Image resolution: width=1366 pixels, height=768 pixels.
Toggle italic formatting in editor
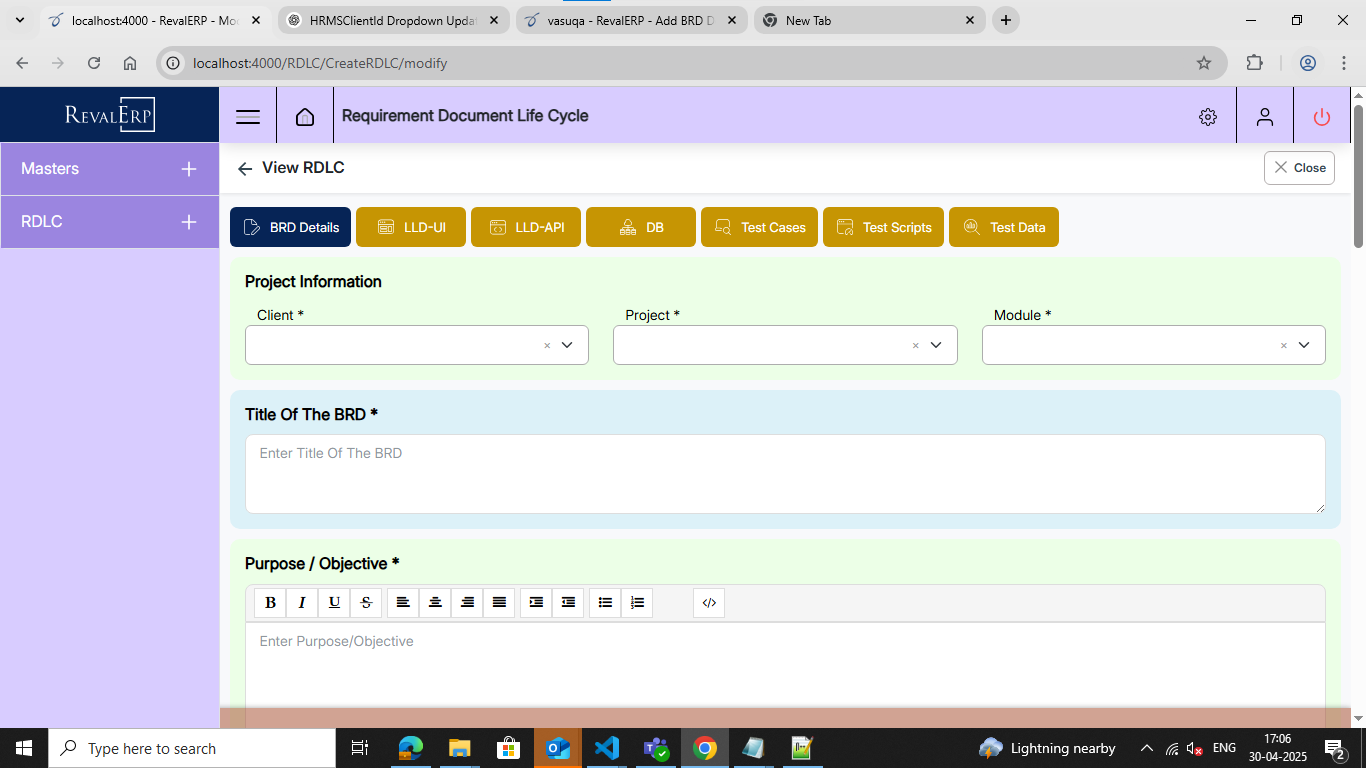point(302,603)
